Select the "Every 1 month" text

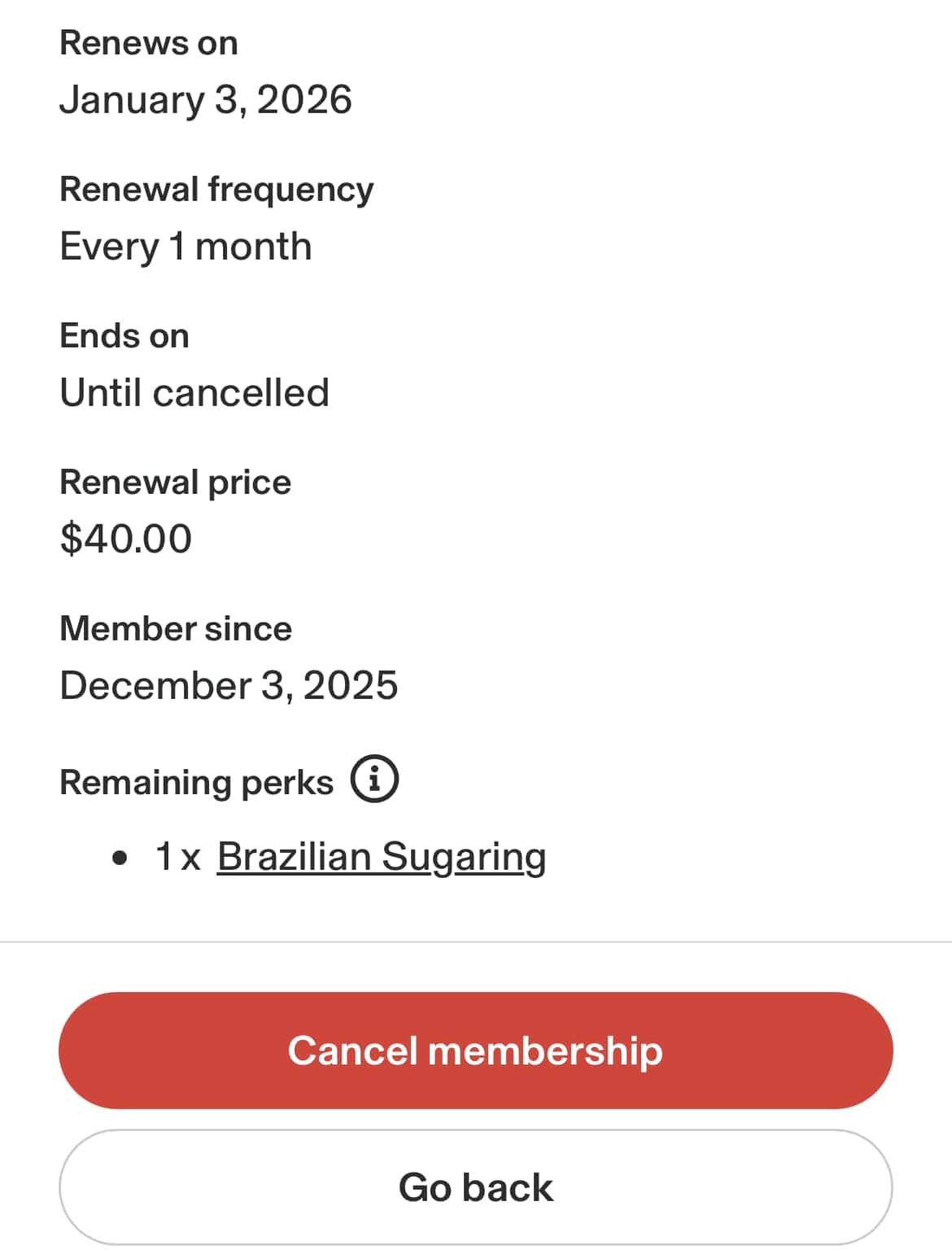coord(186,246)
